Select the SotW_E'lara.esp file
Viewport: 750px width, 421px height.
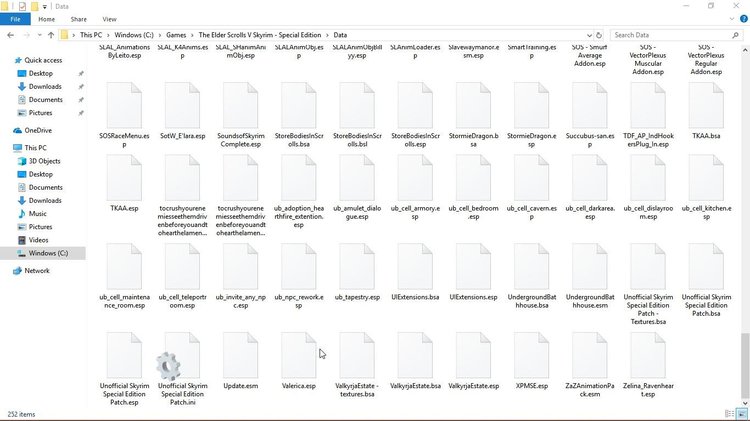point(182,111)
